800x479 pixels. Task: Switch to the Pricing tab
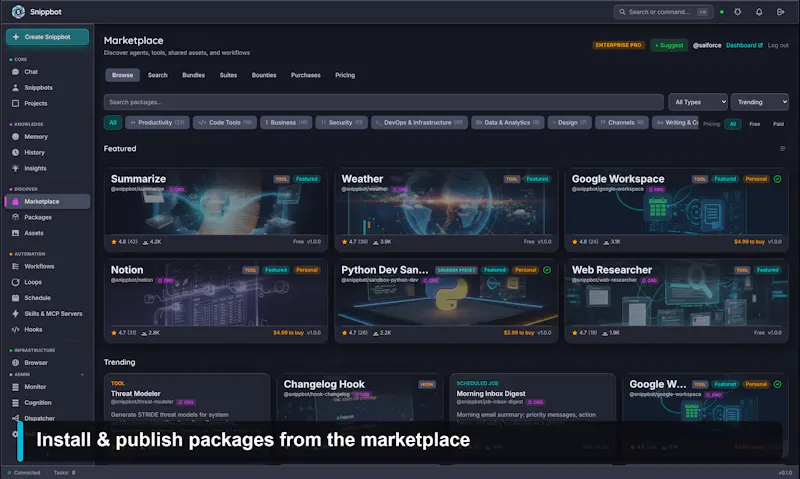(345, 75)
